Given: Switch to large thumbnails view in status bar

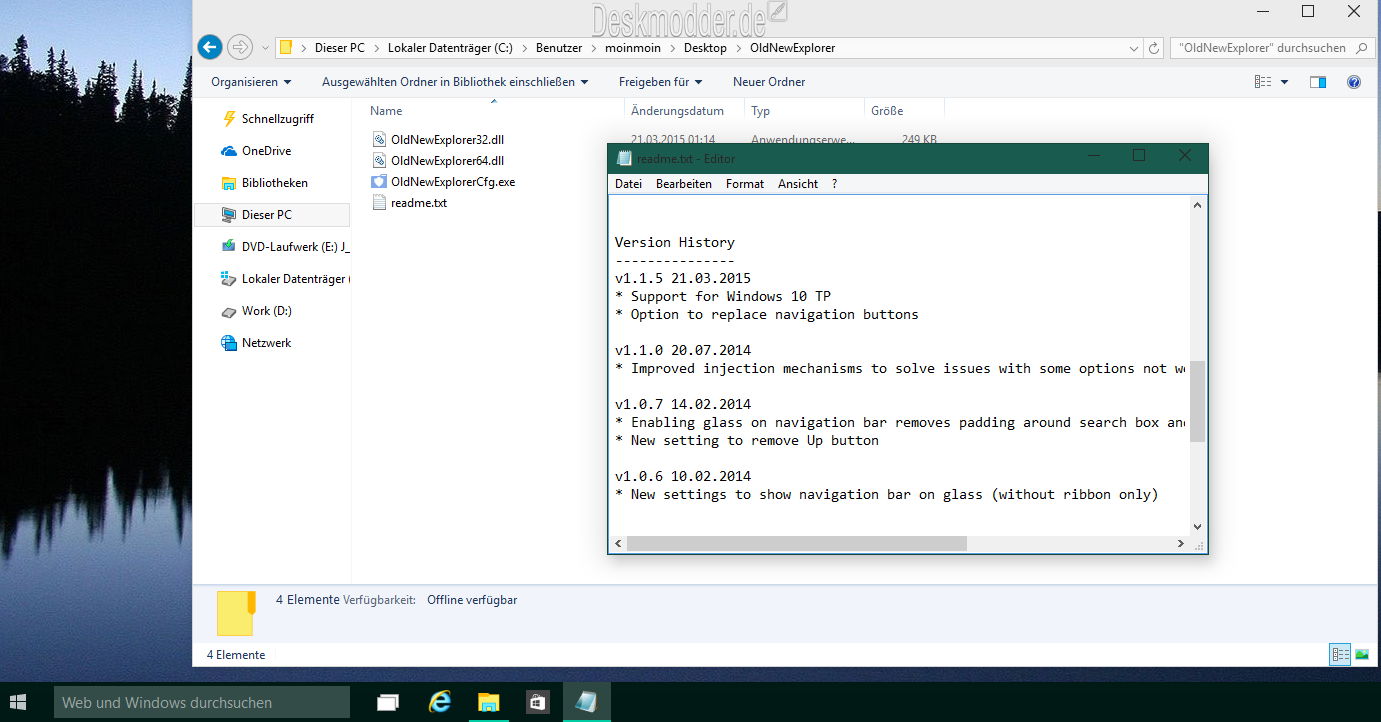Looking at the screenshot, I should click(x=1362, y=655).
